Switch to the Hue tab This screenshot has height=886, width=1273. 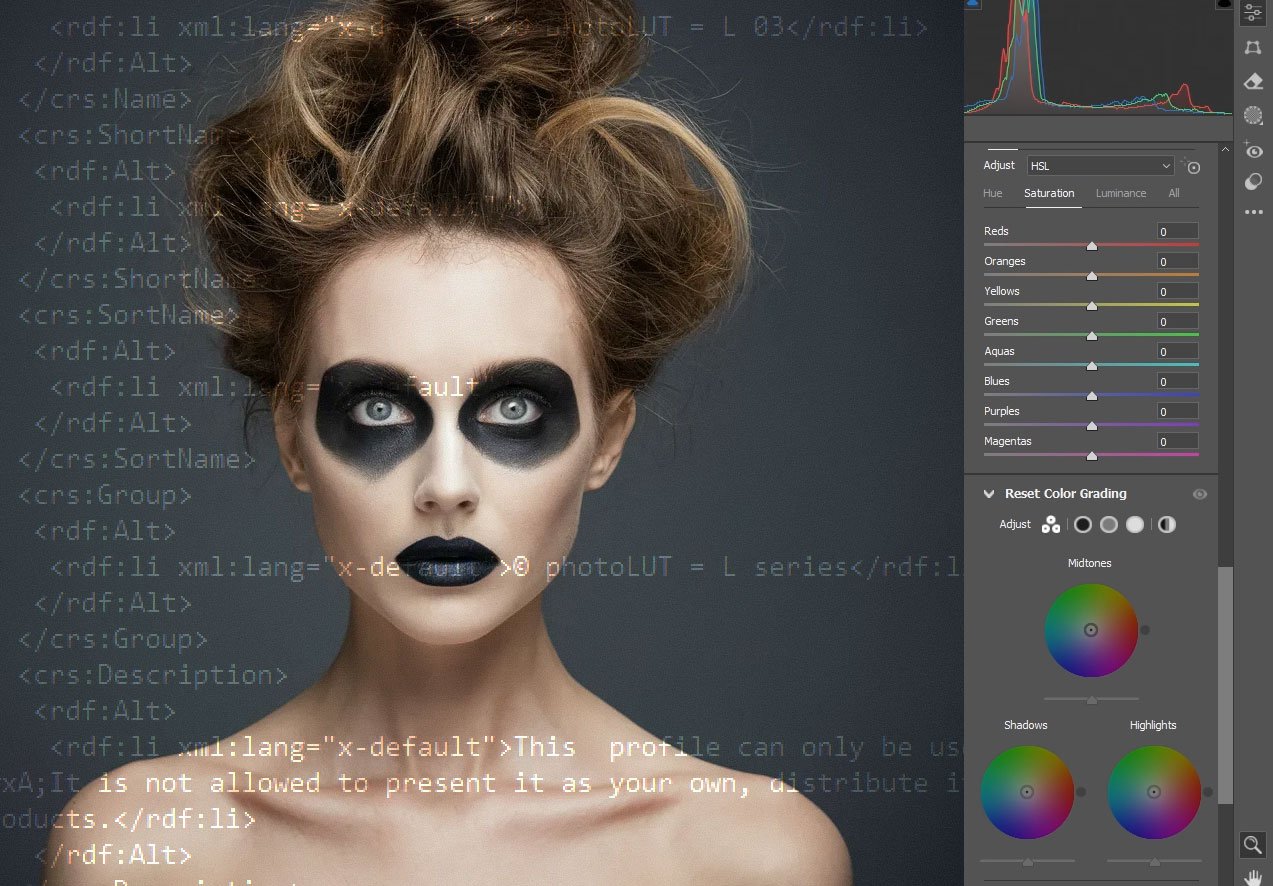point(992,193)
